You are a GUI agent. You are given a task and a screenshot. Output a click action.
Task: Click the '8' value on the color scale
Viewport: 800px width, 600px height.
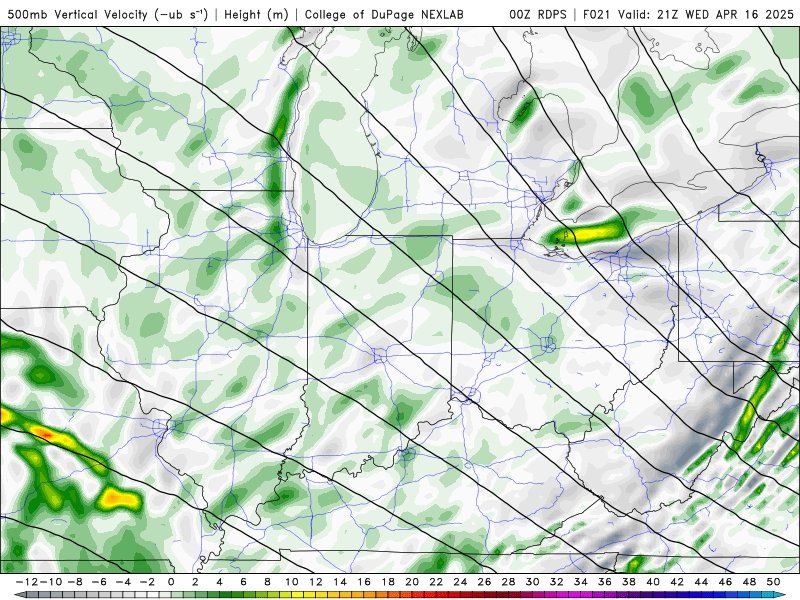(267, 582)
